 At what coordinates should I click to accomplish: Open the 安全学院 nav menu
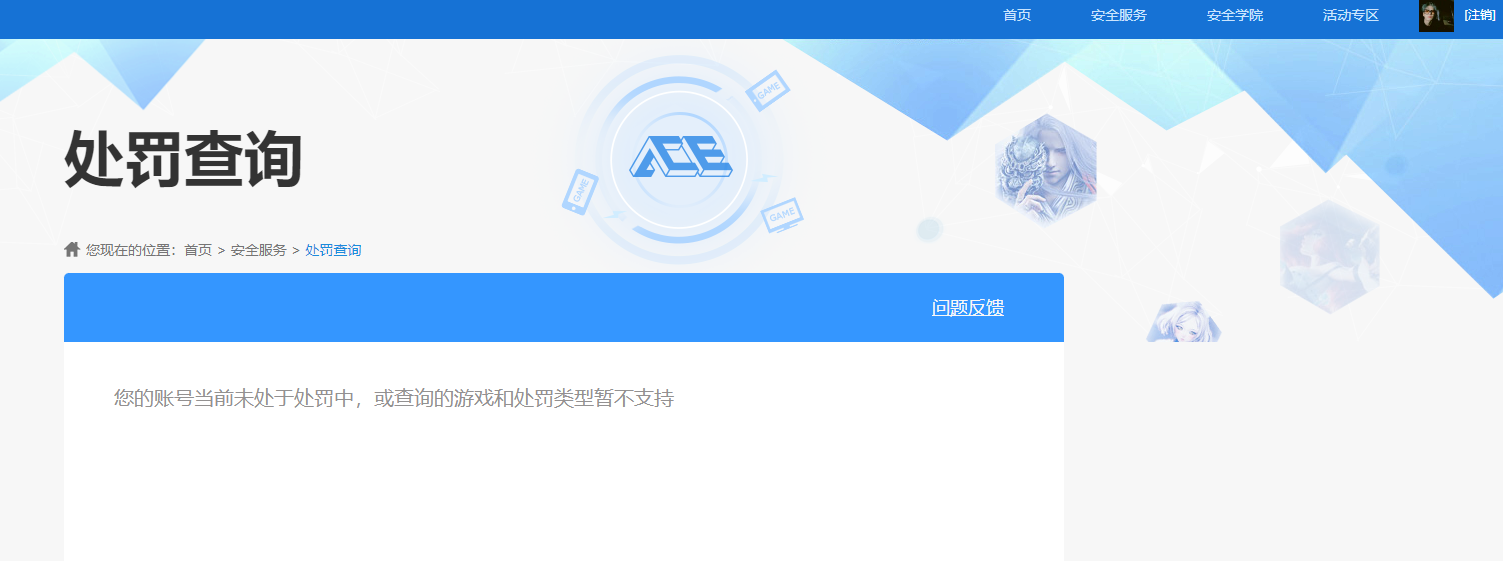pos(1235,16)
